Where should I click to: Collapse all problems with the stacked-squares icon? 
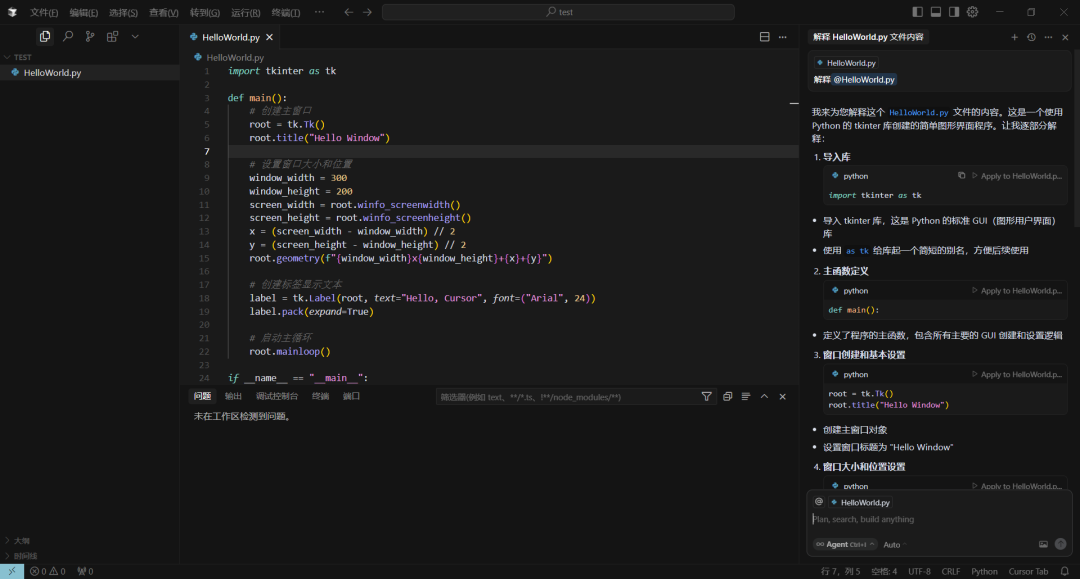coord(727,397)
